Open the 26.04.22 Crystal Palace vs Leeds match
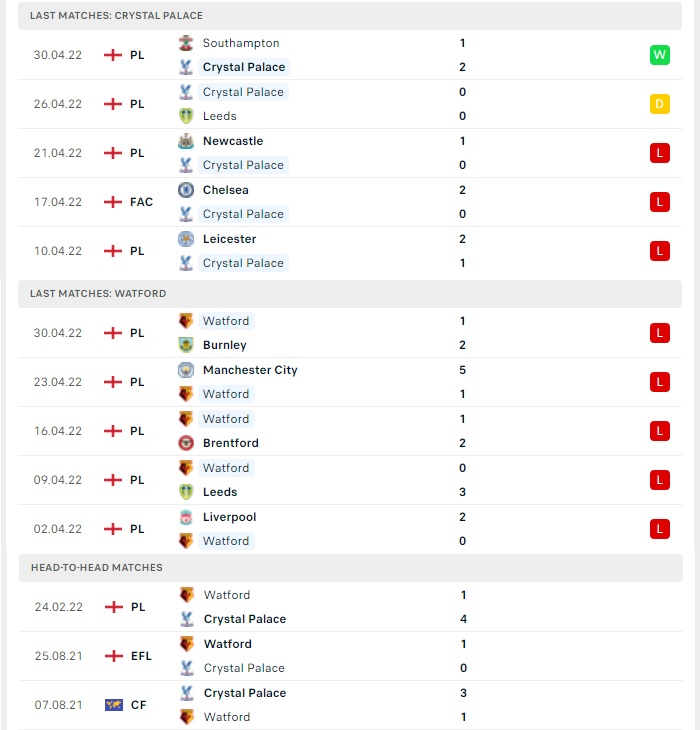The width and height of the screenshot is (700, 730). (x=350, y=104)
